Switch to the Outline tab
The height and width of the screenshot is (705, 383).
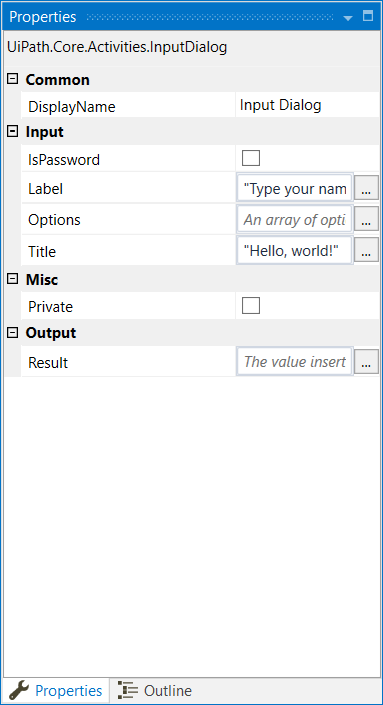pyautogui.click(x=155, y=691)
